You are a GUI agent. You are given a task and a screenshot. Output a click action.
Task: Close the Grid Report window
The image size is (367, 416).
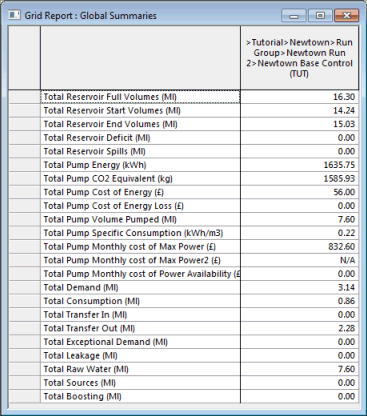(x=346, y=16)
